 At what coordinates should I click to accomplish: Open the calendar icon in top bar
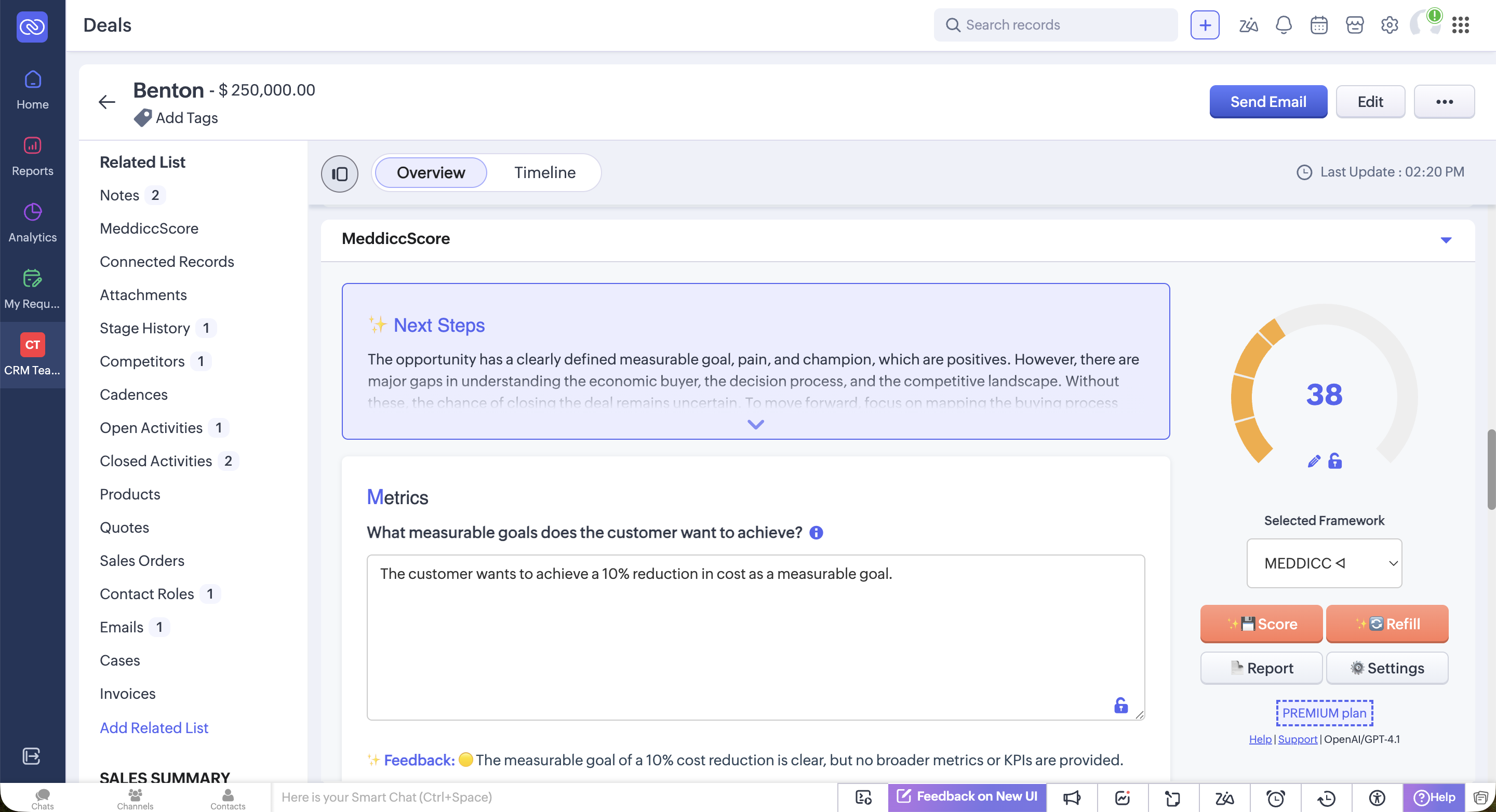[x=1319, y=25]
